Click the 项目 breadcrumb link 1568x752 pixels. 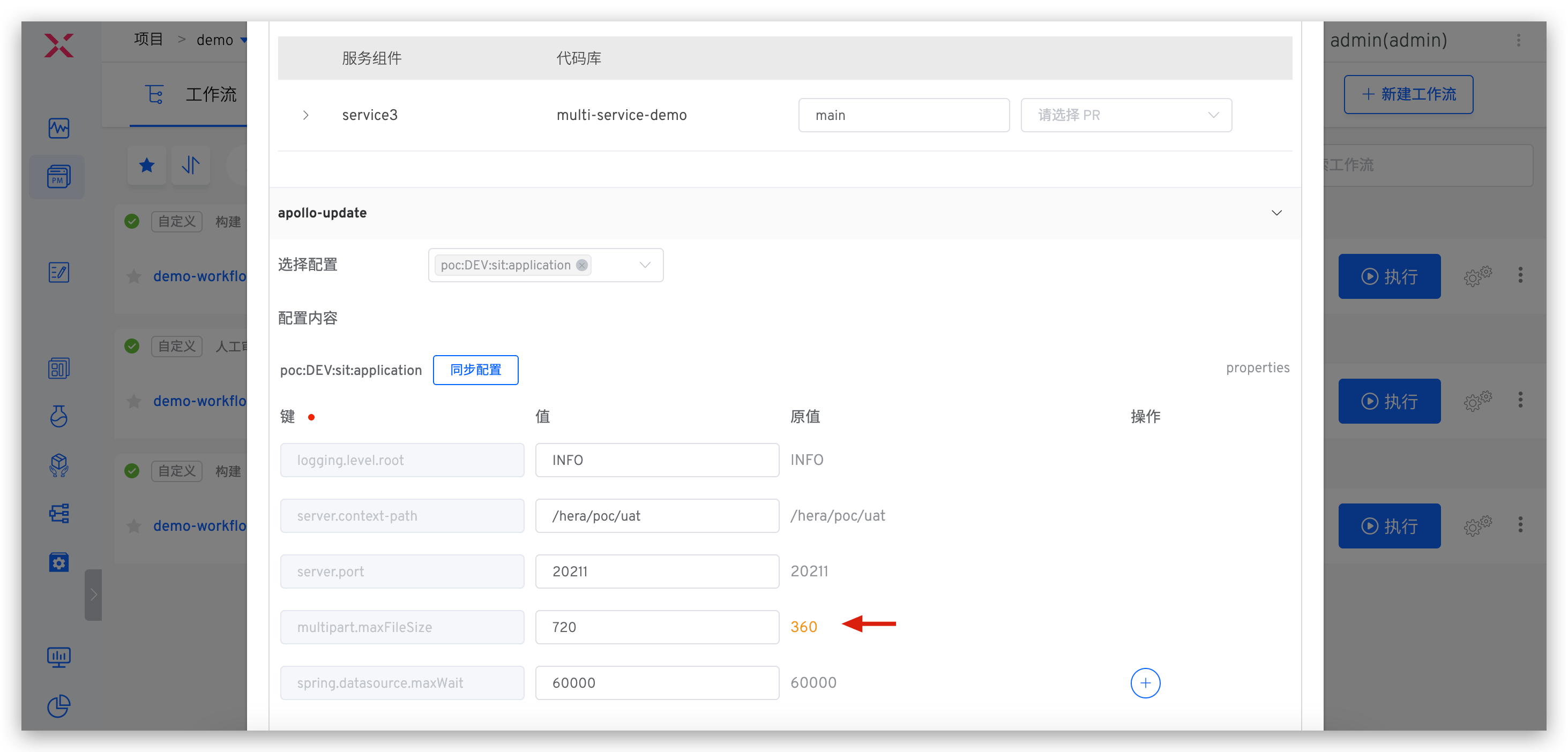pos(148,40)
